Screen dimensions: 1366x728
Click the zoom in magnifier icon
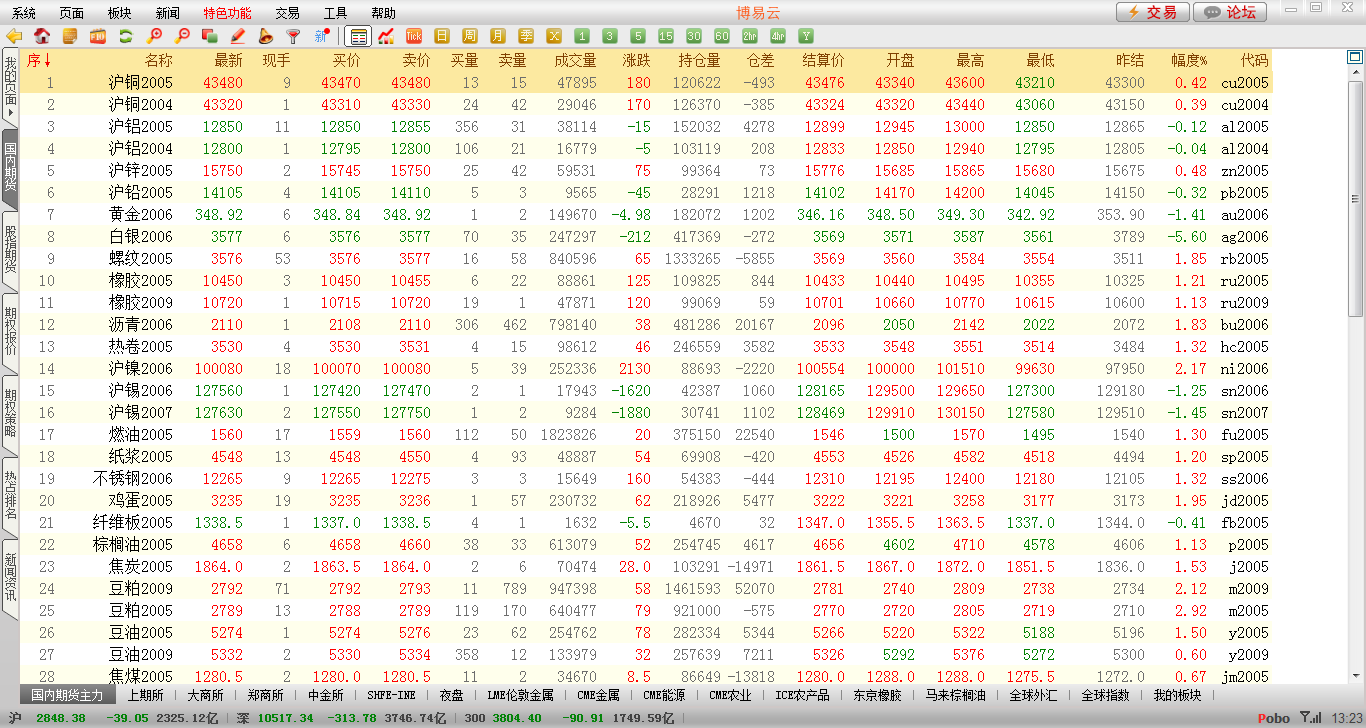[x=154, y=36]
